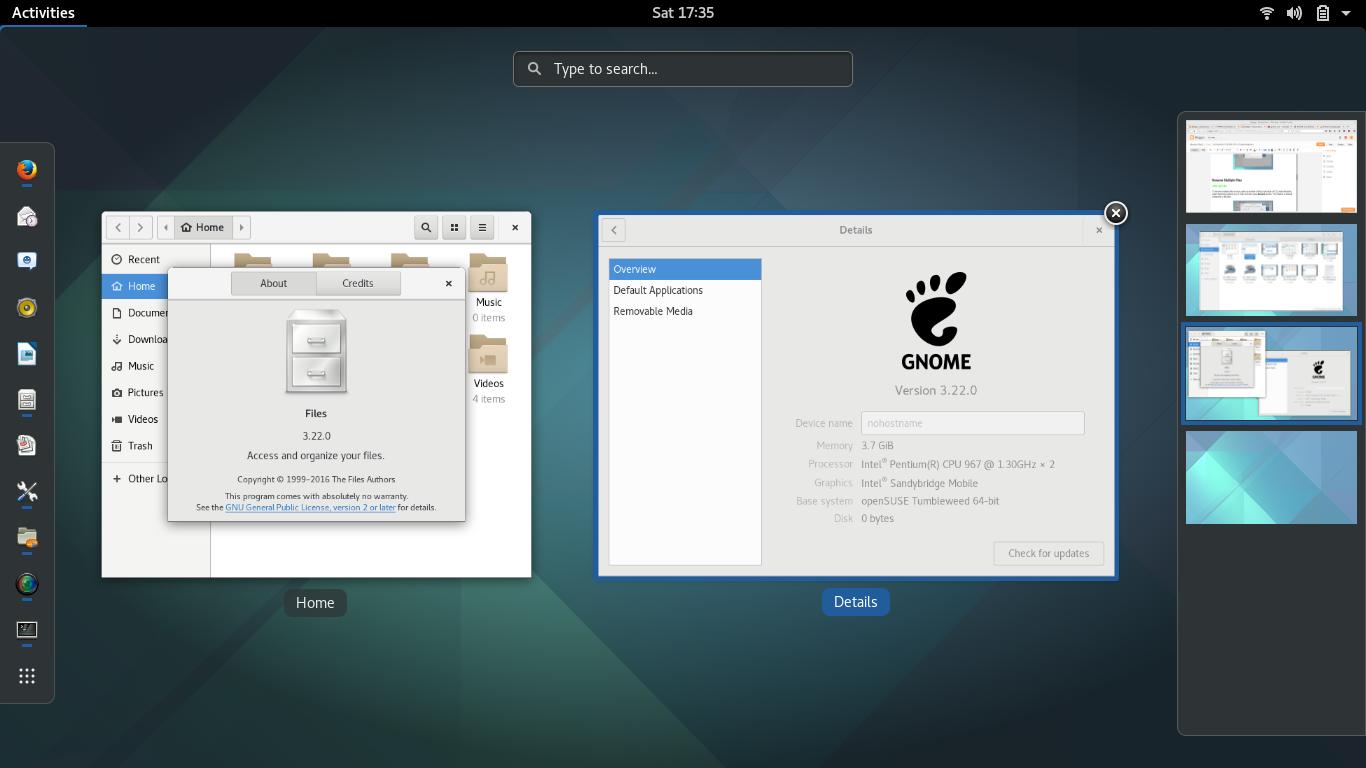Select the third (current) workspace thumbnail
The height and width of the screenshot is (768, 1366).
tap(1271, 374)
